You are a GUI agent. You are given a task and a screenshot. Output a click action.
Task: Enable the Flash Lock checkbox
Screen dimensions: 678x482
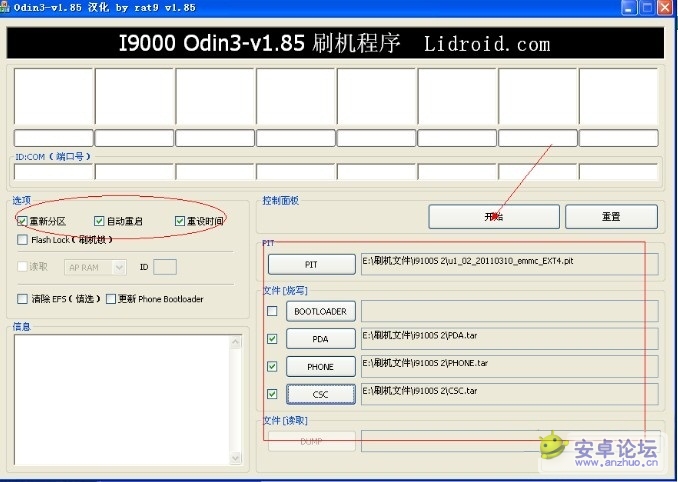pyautogui.click(x=22, y=239)
